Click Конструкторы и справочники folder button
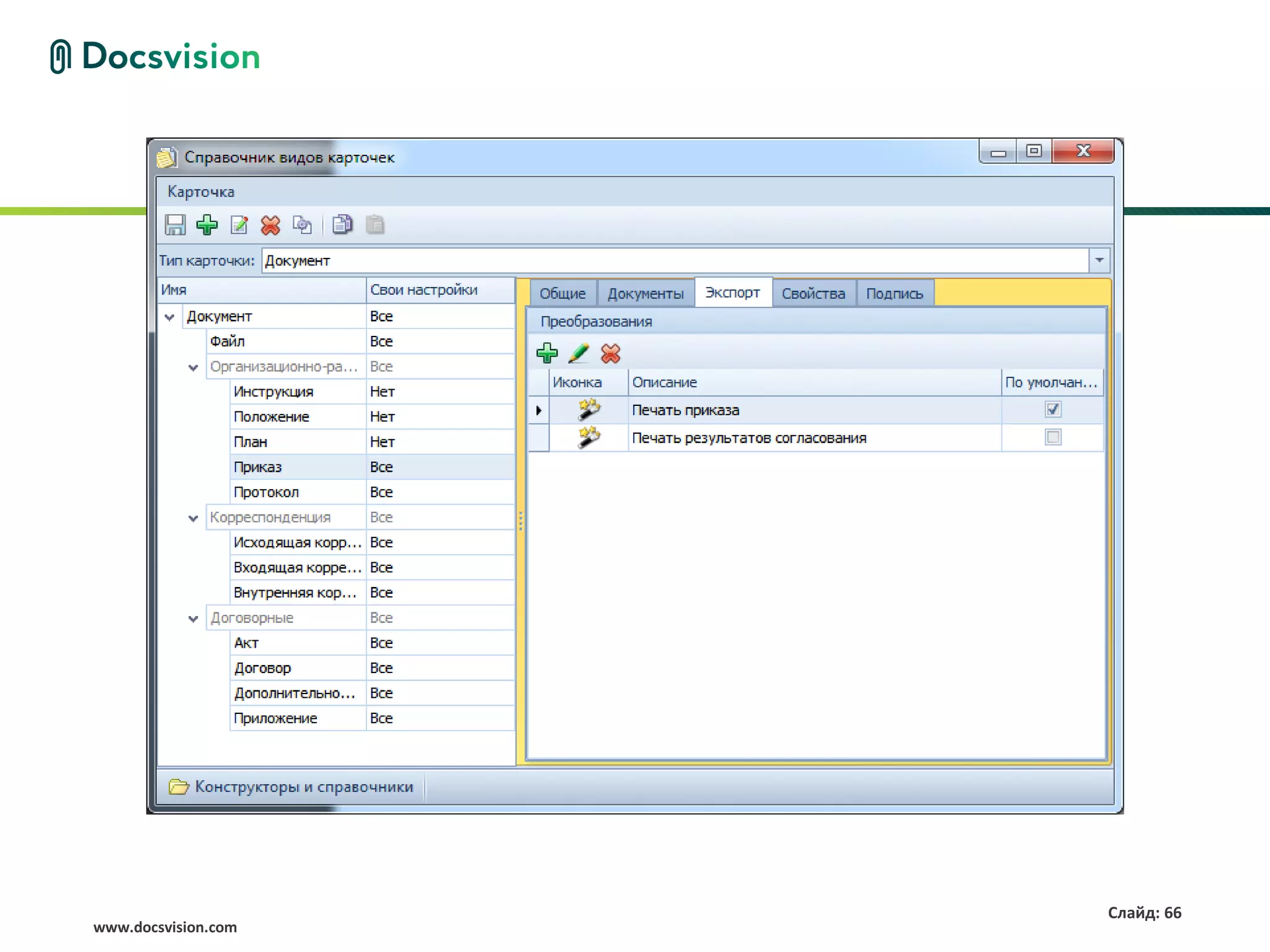 click(291, 787)
